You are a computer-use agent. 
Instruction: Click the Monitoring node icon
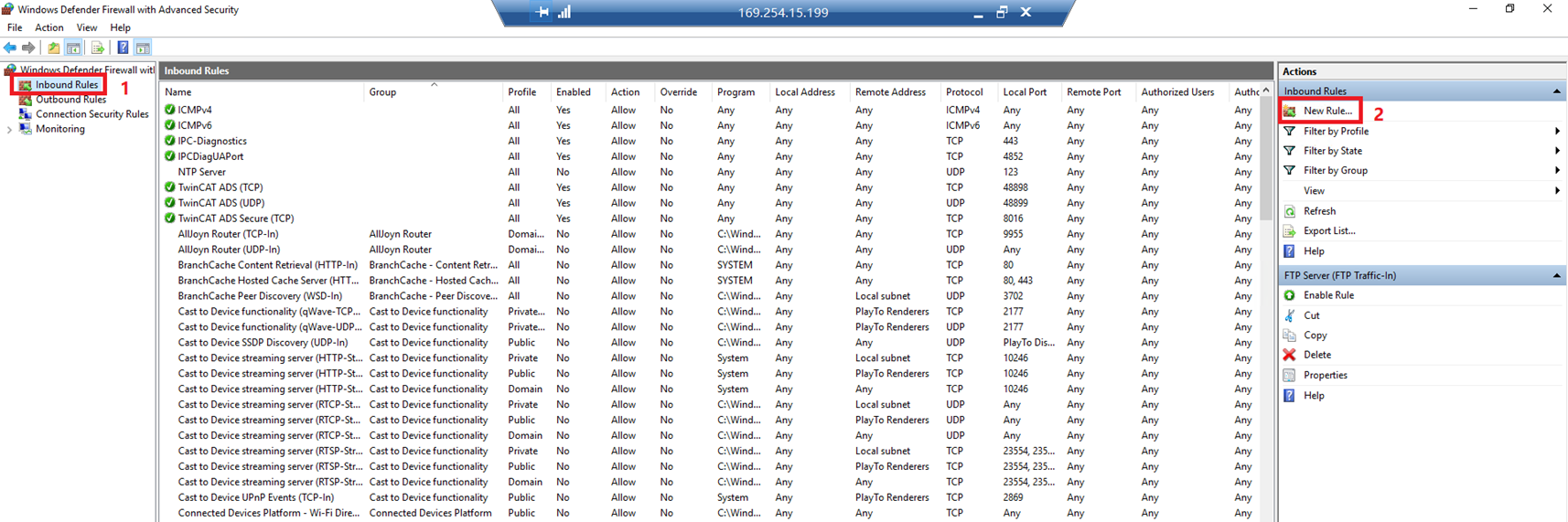tap(26, 129)
